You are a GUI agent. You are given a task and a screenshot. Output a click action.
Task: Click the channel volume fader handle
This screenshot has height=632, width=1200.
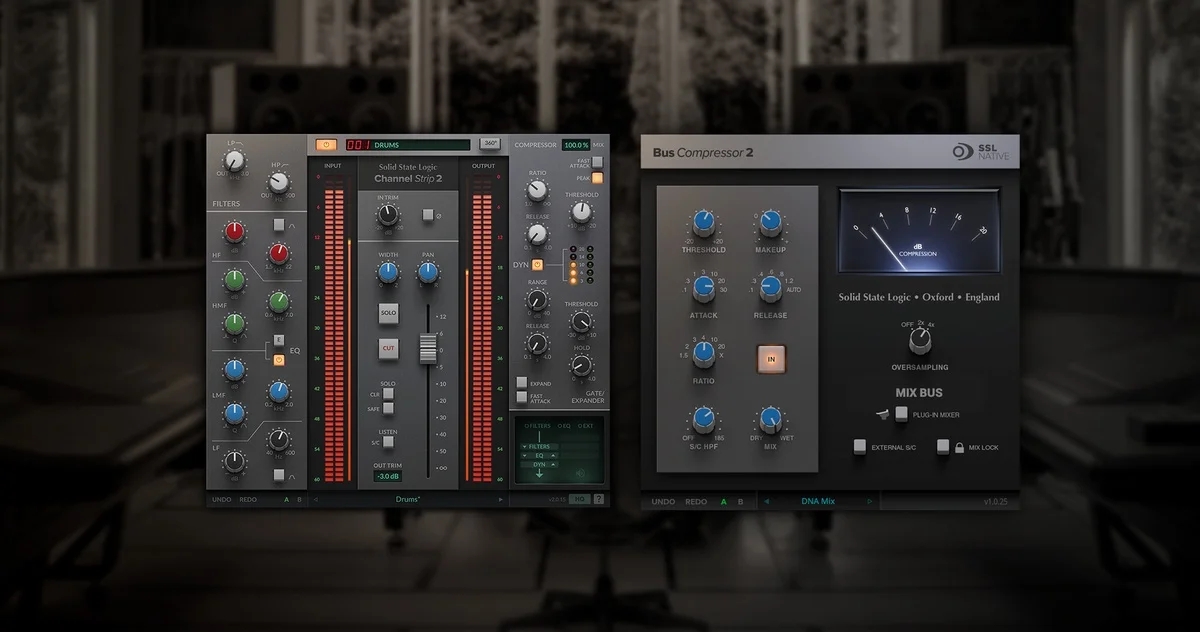point(428,348)
